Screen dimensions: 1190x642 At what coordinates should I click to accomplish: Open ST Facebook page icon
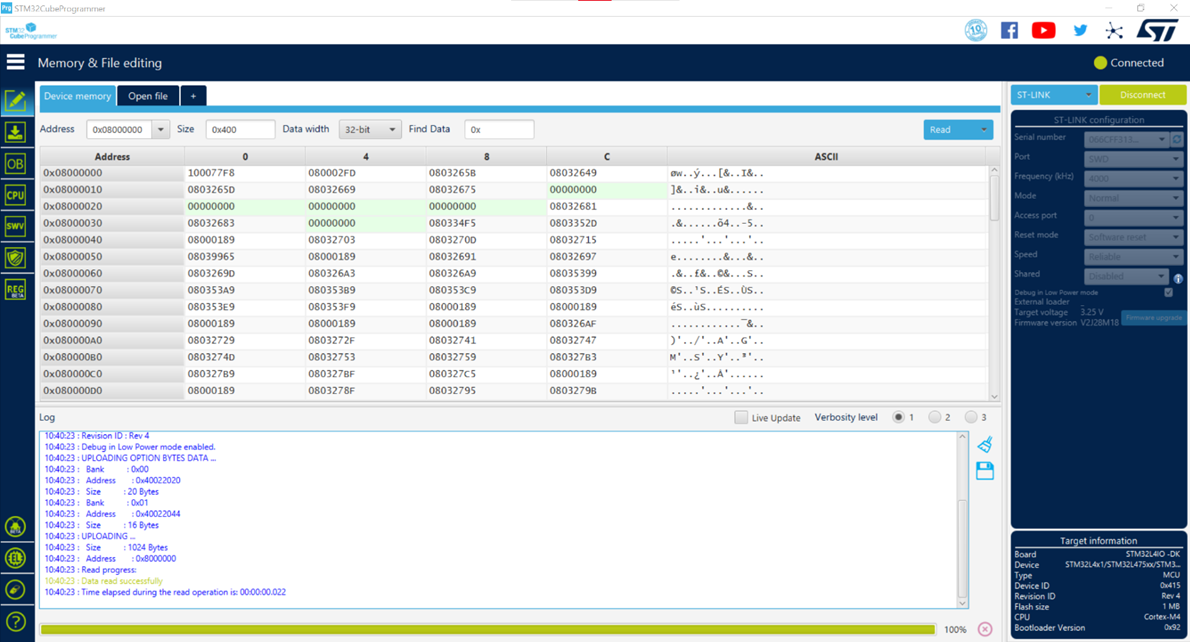1009,30
